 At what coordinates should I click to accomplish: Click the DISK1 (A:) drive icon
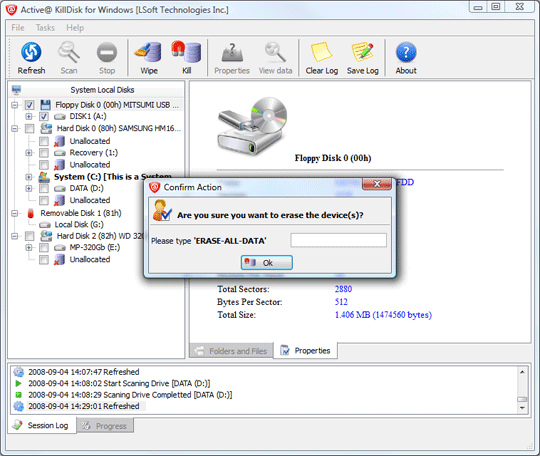tap(60, 116)
